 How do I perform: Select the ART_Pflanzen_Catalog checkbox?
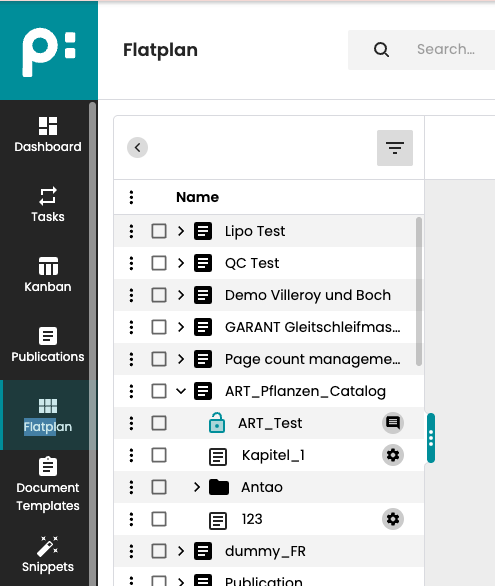[159, 391]
